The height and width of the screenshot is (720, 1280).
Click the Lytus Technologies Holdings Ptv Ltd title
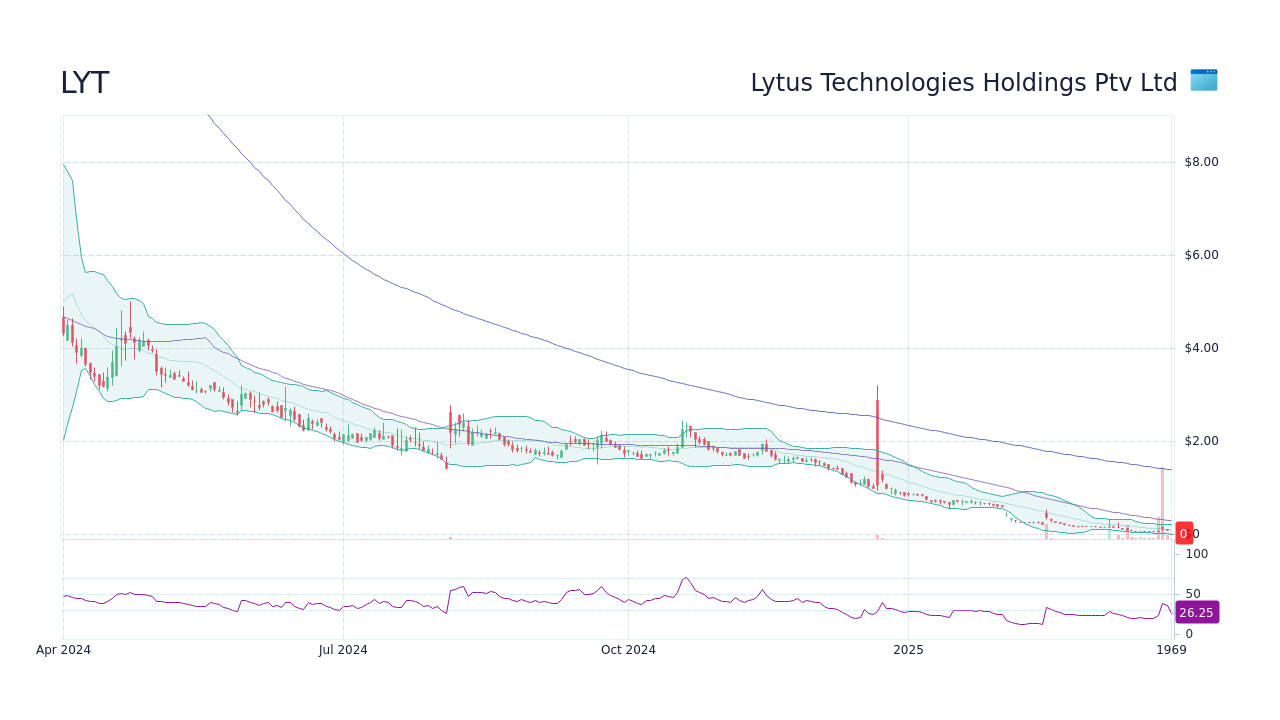pos(964,83)
